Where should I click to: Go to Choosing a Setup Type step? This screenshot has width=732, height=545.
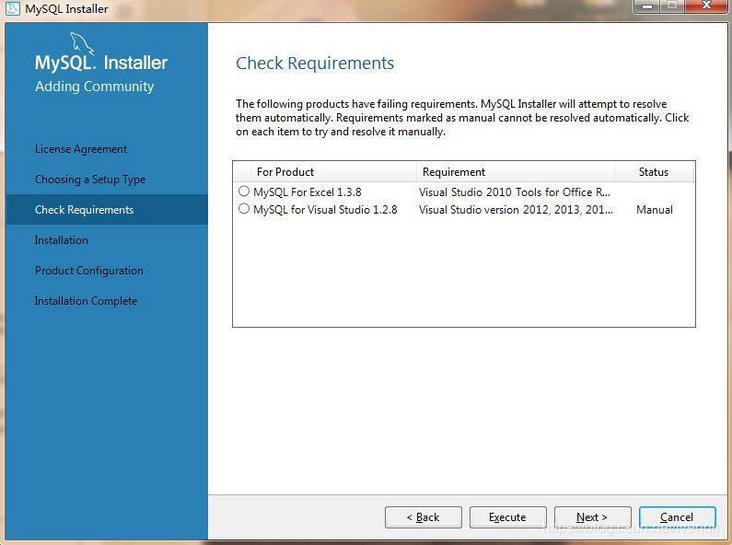click(90, 179)
